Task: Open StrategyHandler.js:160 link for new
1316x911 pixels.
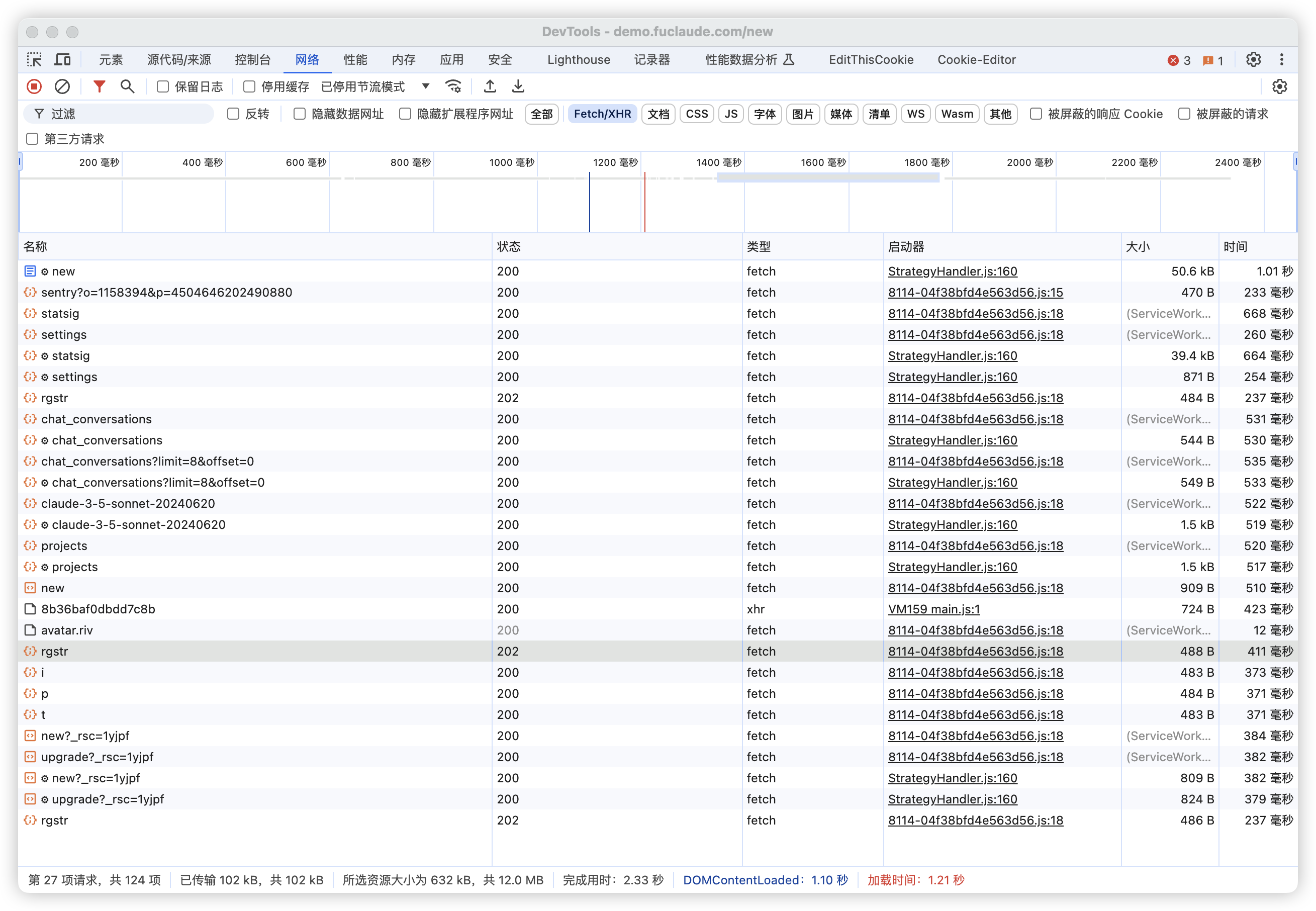Action: pyautogui.click(x=953, y=271)
